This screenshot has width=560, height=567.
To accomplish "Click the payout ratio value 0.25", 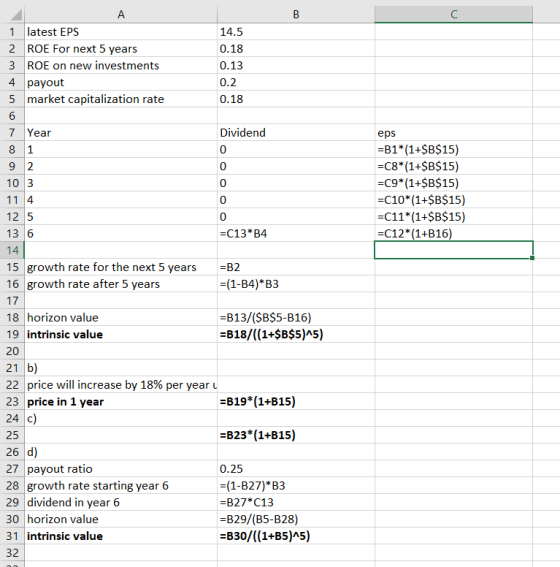I will click(296, 469).
